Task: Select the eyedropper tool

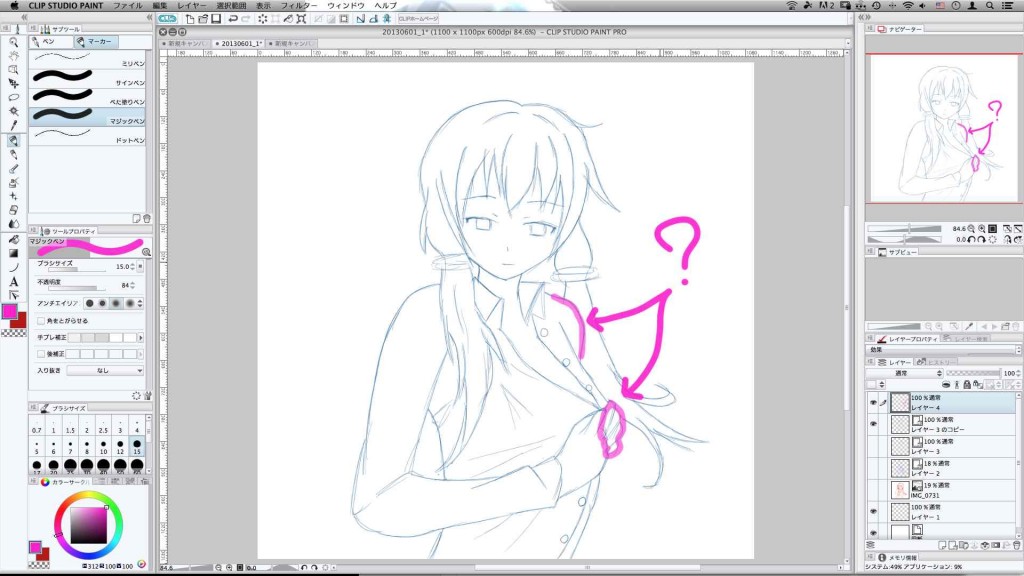Action: [14, 126]
